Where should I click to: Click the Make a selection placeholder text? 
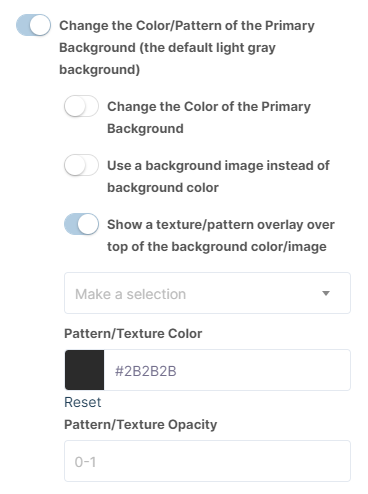point(130,294)
